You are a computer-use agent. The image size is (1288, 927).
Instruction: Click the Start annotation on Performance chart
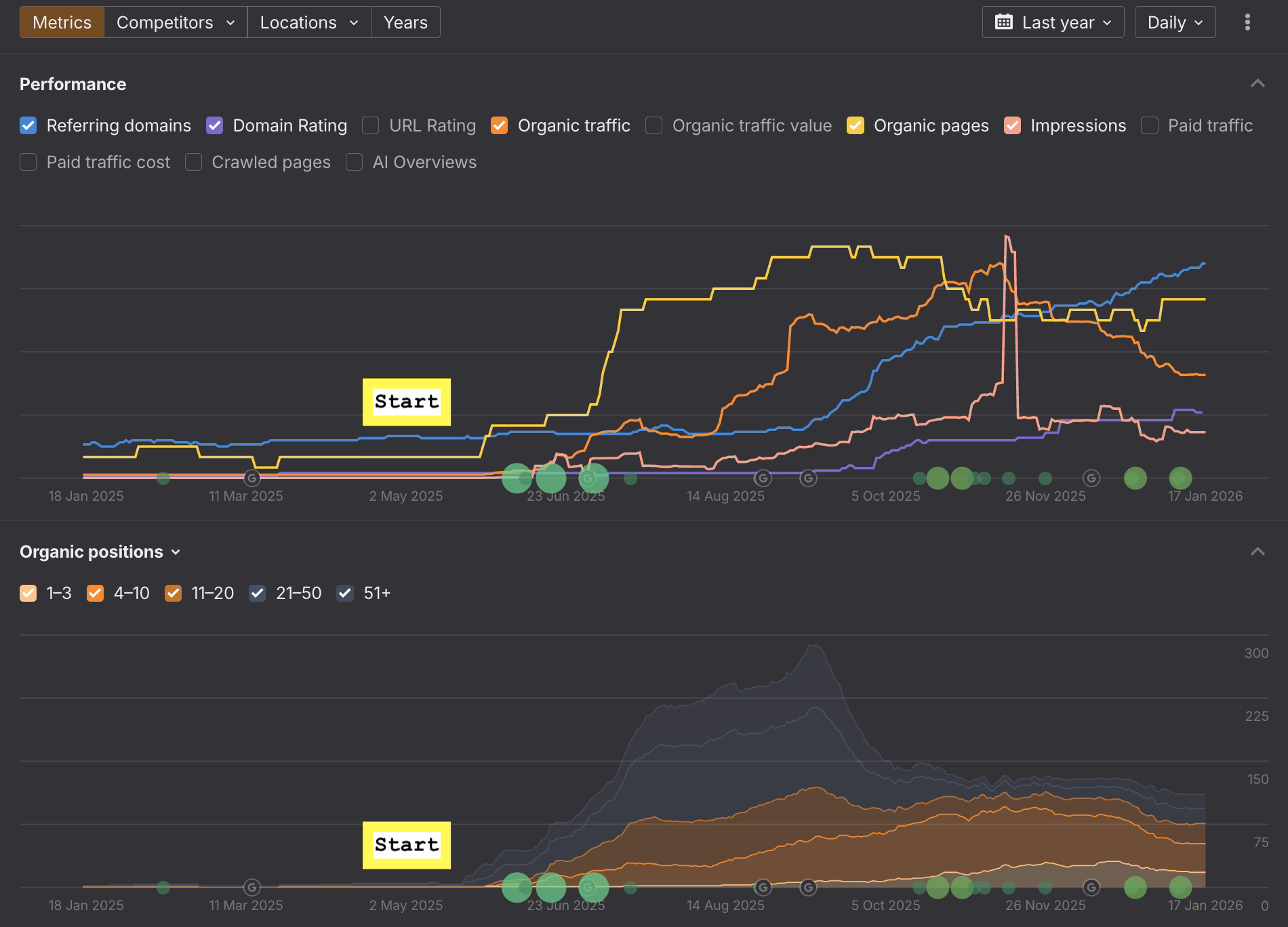407,402
